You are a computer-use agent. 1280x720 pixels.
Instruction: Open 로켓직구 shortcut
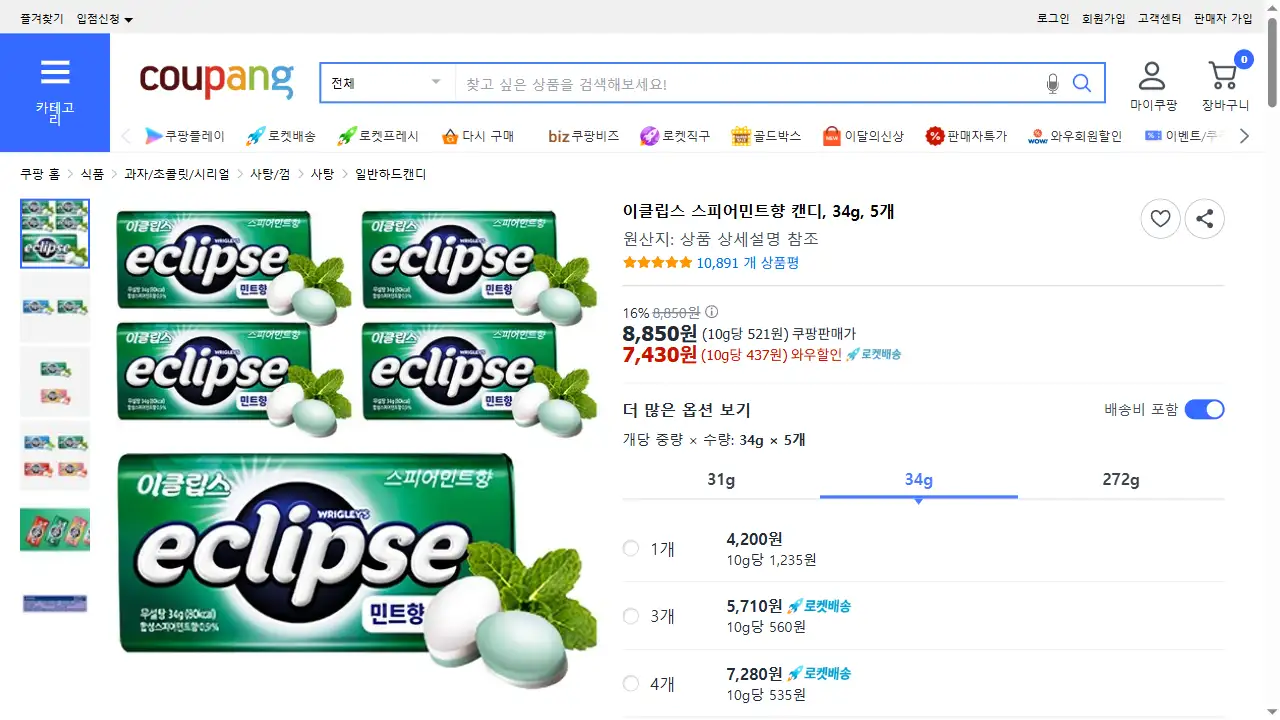[x=675, y=136]
